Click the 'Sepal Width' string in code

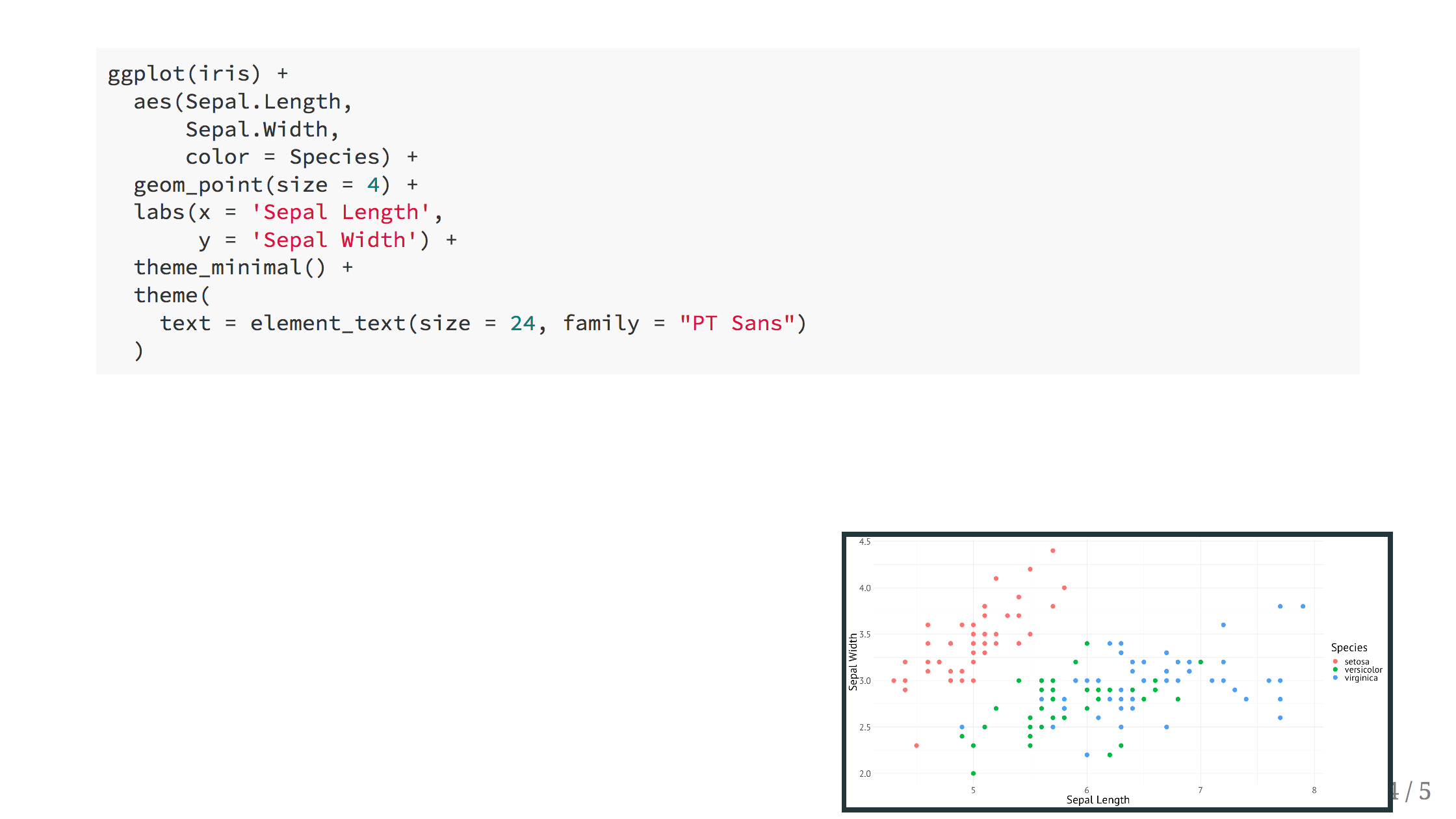tap(334, 240)
